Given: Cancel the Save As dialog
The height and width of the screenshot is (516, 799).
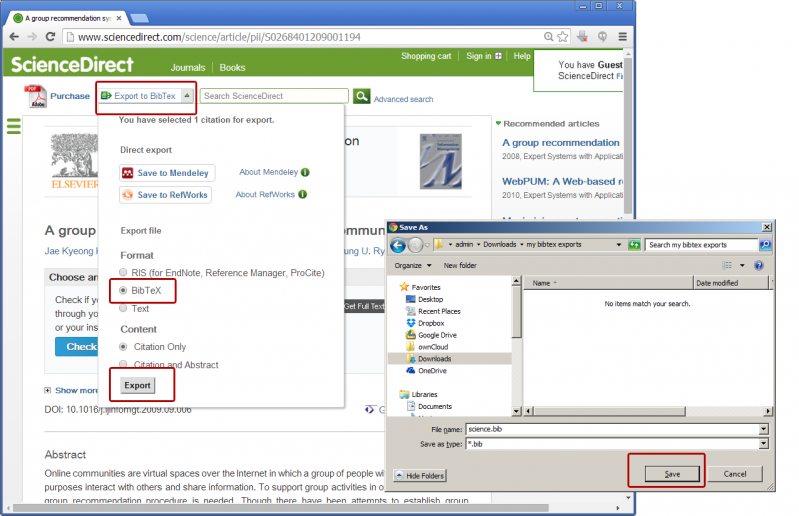Looking at the screenshot, I should pos(734,474).
